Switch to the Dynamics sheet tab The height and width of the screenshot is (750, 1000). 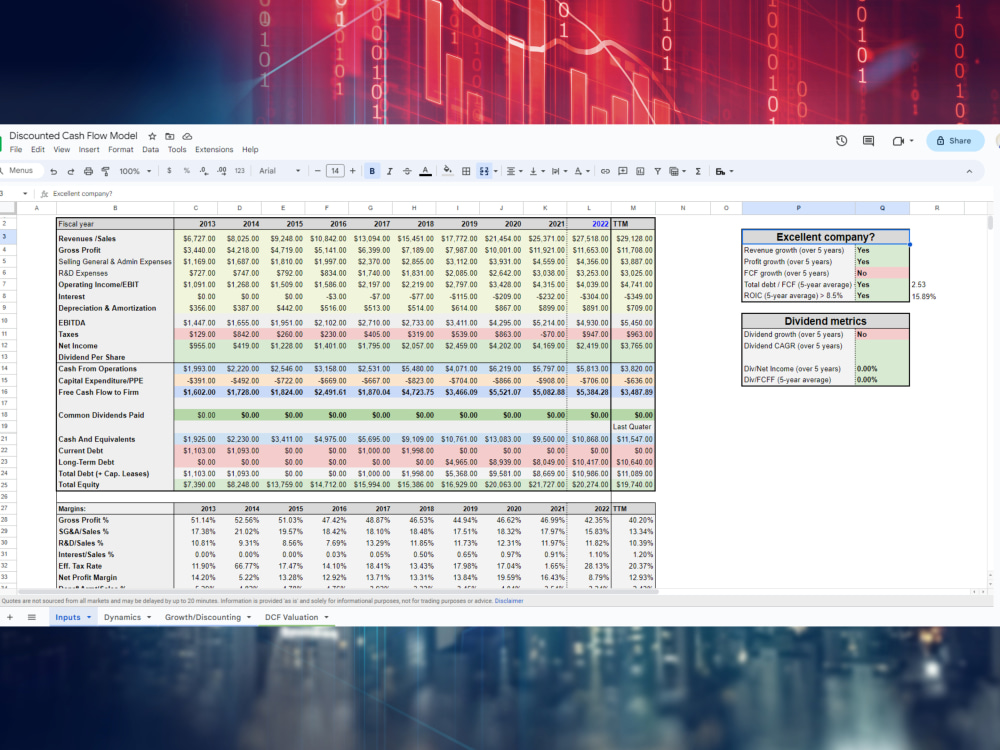[x=127, y=617]
